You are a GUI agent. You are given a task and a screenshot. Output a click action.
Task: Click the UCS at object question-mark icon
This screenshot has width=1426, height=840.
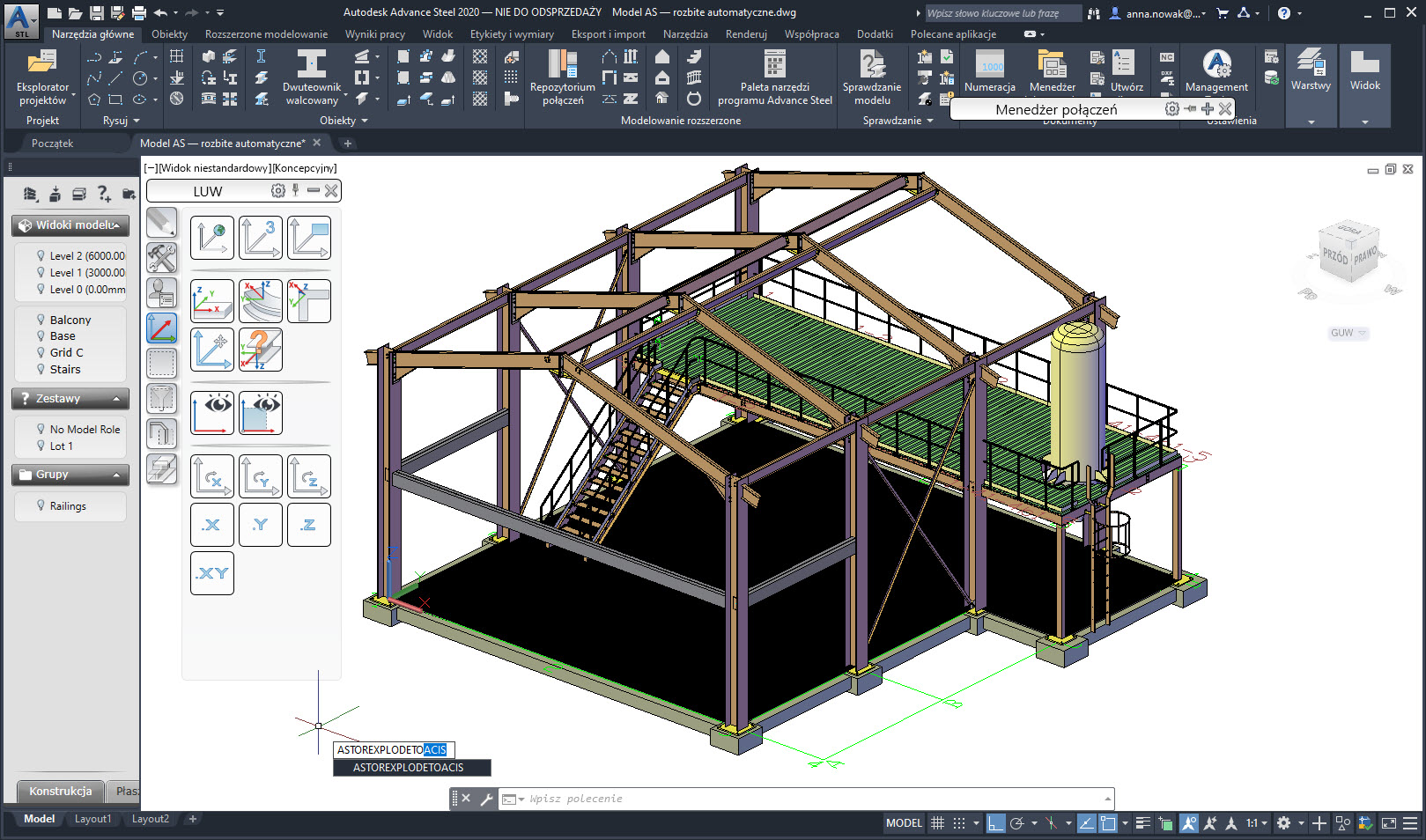(261, 350)
